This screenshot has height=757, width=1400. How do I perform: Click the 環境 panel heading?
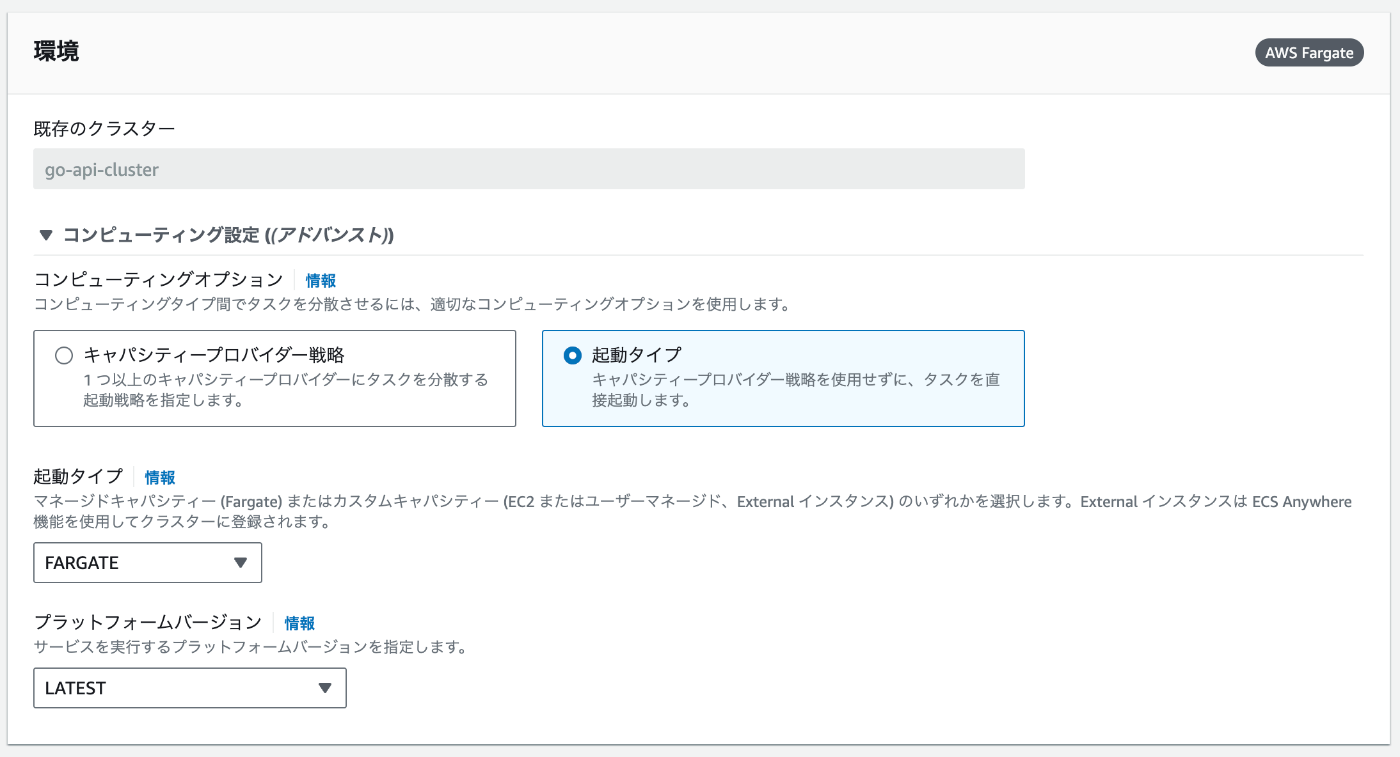point(56,52)
